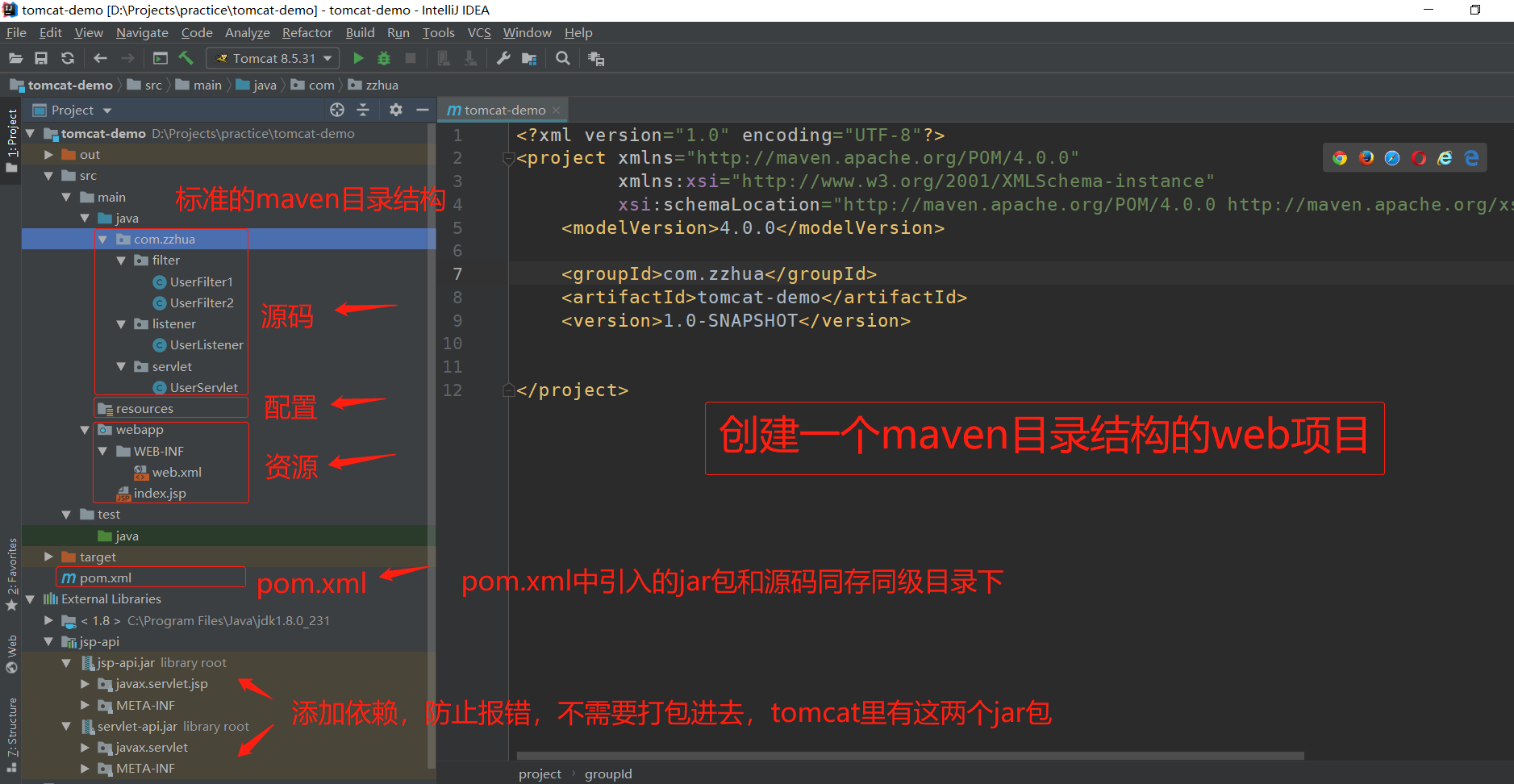This screenshot has width=1514, height=784.
Task: Hide the Project tool window
Action: click(422, 110)
